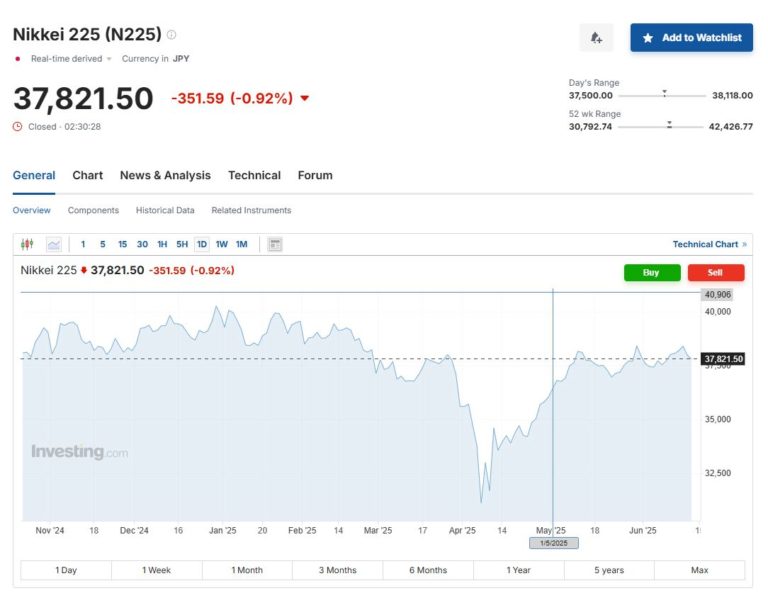Click the star icon on Add to Watchlist
Screen dimensions: 768x593
tap(648, 38)
